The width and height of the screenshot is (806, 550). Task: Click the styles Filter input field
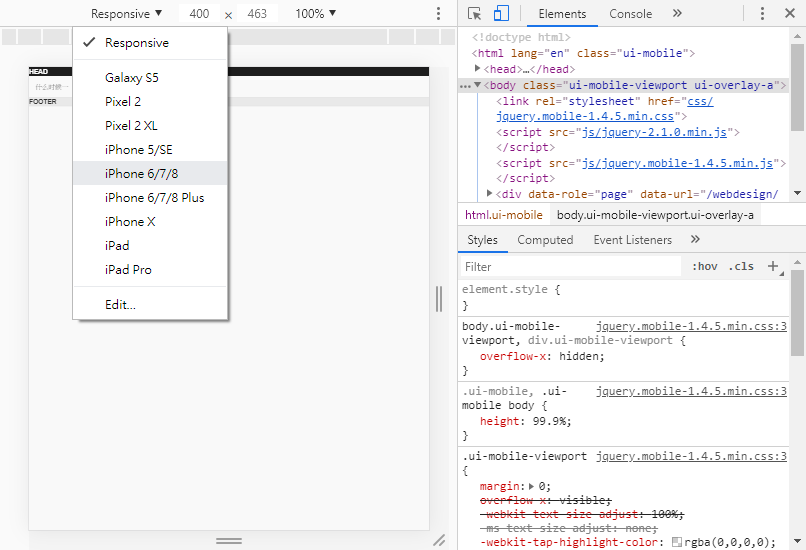click(570, 267)
